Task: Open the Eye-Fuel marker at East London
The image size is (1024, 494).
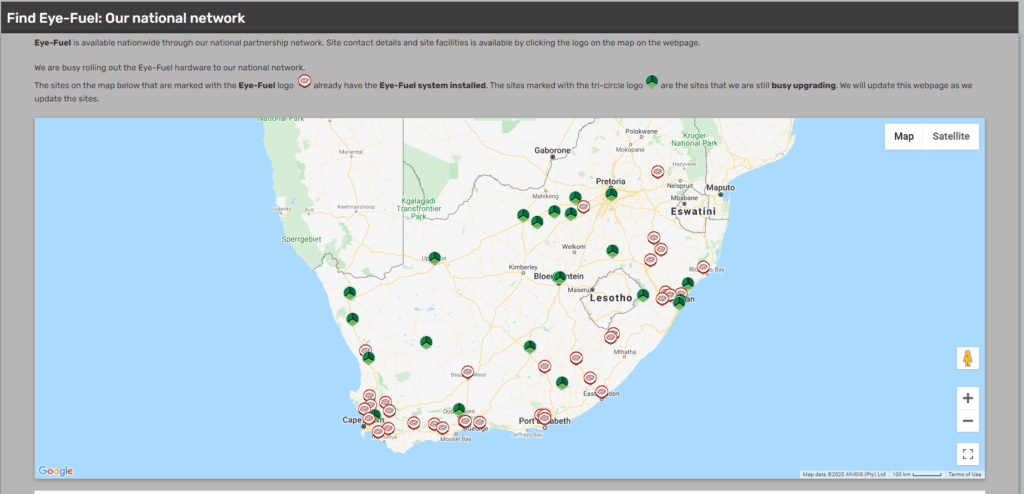Action: [601, 392]
